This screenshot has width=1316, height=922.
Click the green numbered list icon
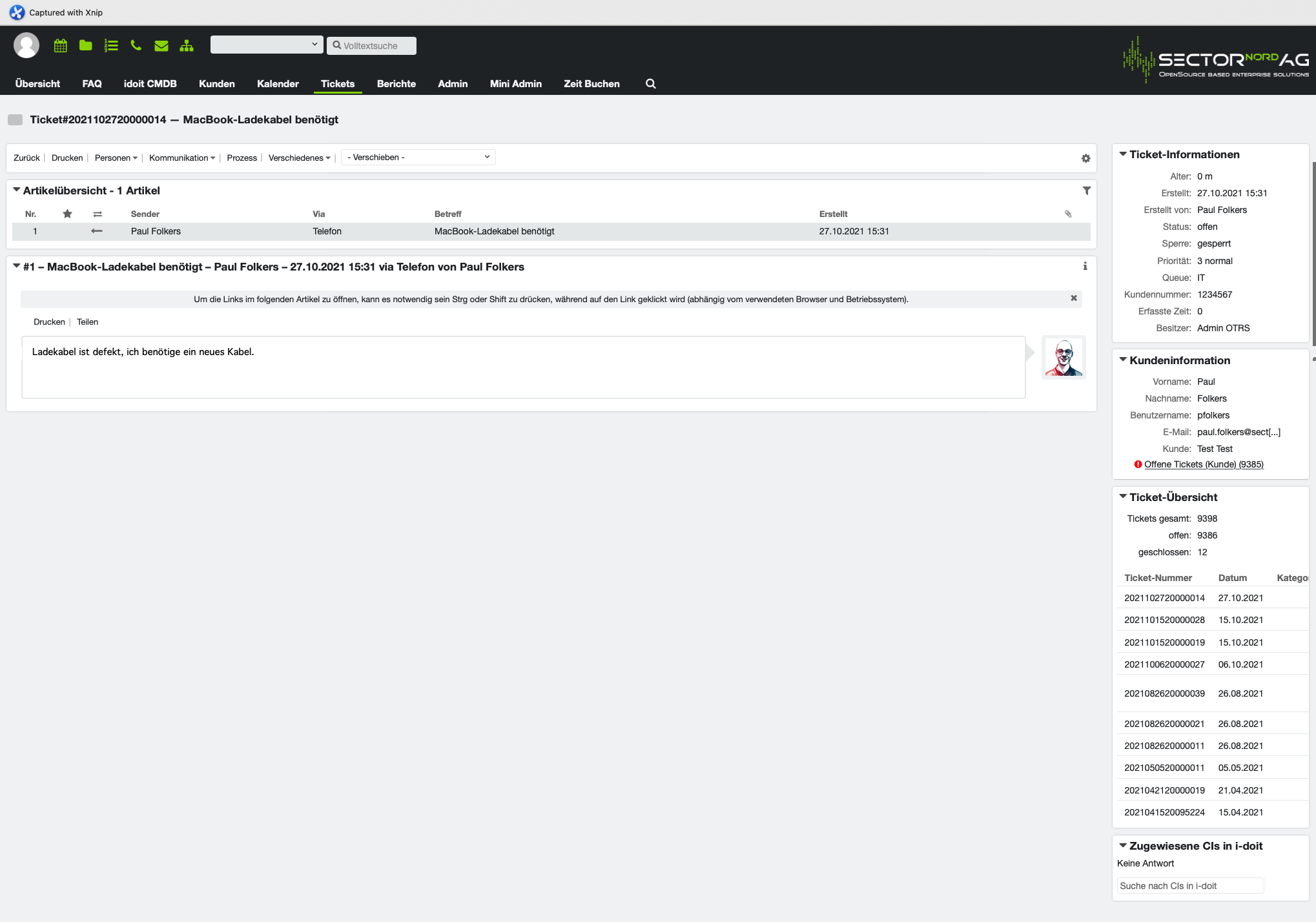click(x=111, y=45)
